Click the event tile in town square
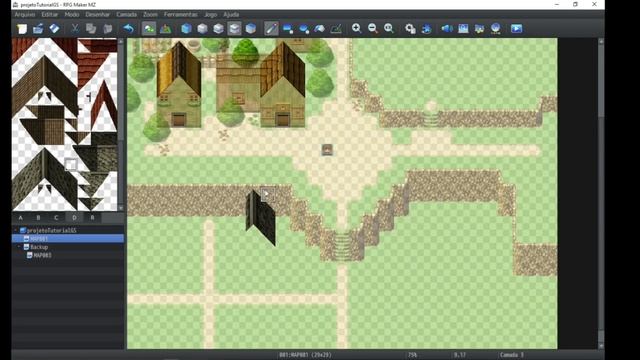The width and height of the screenshot is (640, 360). [327, 150]
